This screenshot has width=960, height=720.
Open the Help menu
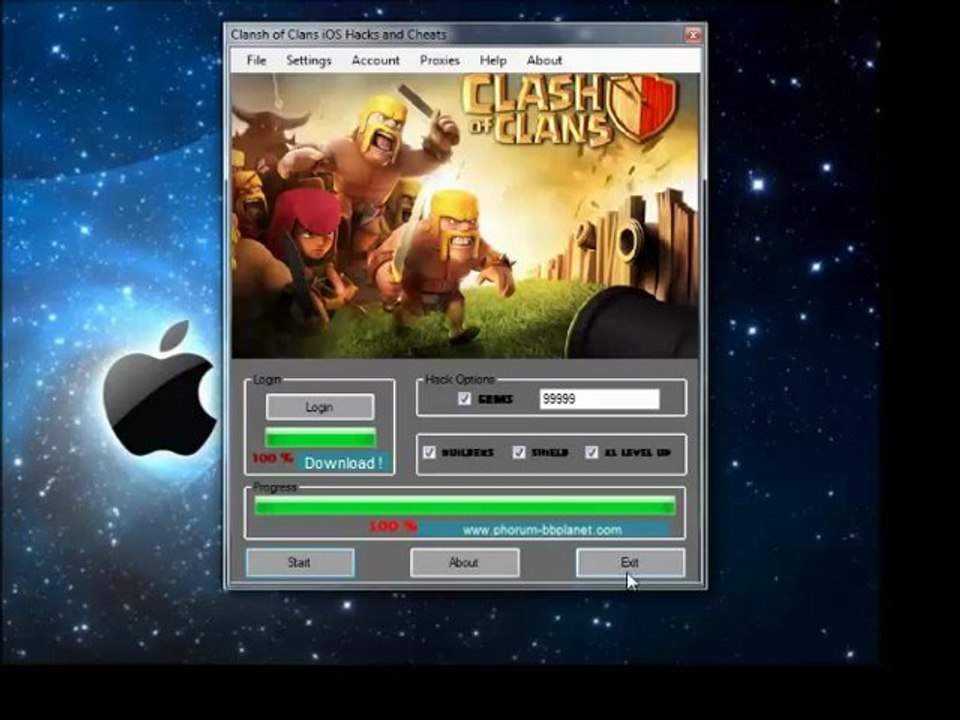(x=493, y=60)
